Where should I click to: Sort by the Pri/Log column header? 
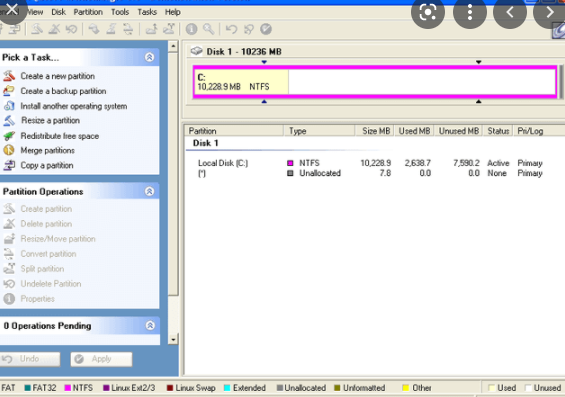click(539, 131)
